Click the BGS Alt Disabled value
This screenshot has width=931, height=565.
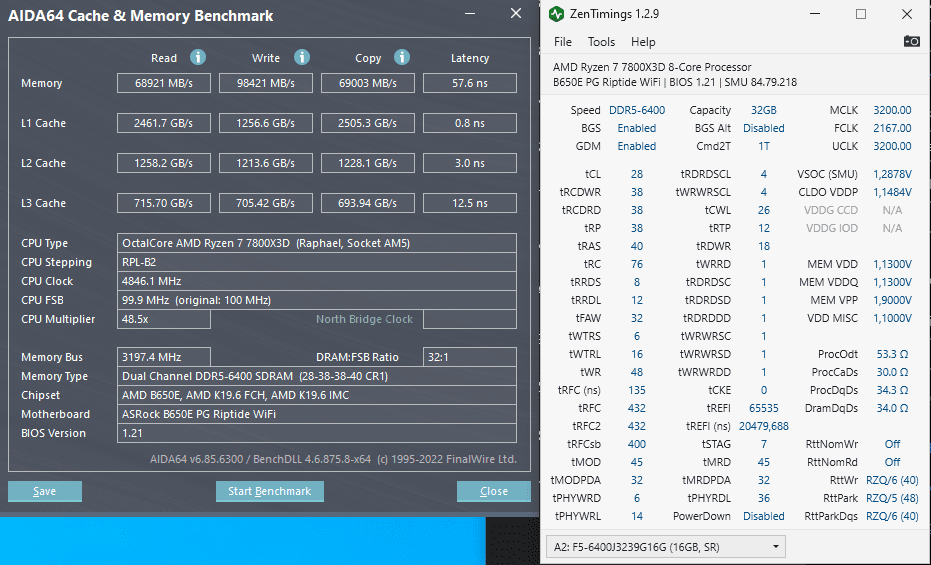764,128
